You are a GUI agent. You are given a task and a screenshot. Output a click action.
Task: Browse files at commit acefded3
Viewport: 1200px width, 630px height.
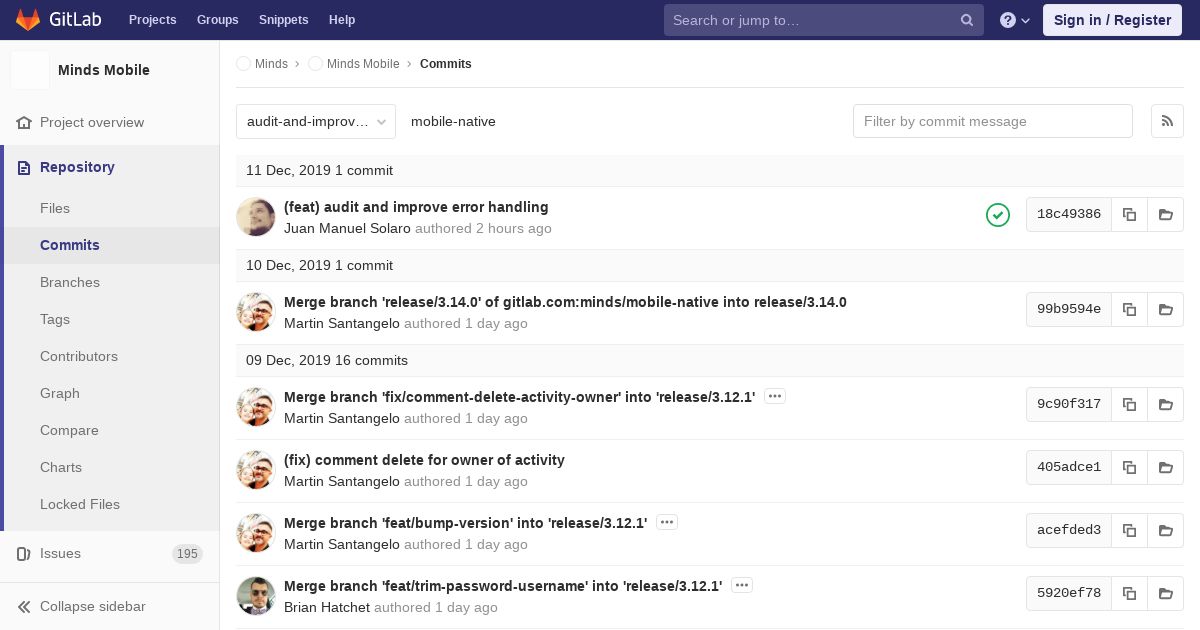point(1165,530)
